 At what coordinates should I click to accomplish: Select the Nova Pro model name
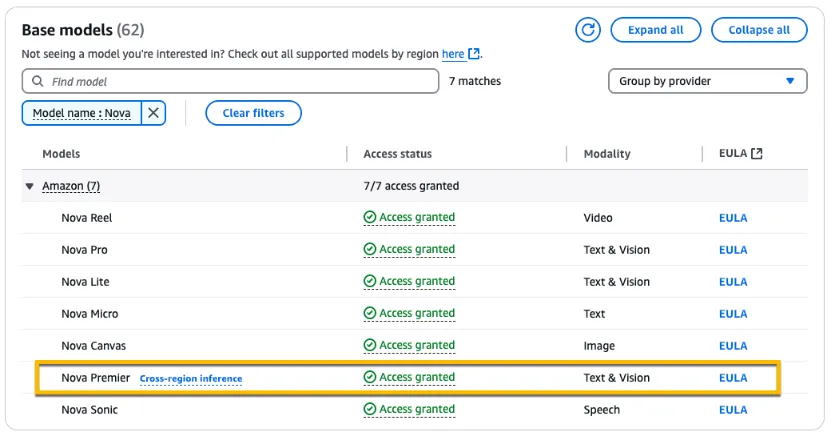click(84, 250)
